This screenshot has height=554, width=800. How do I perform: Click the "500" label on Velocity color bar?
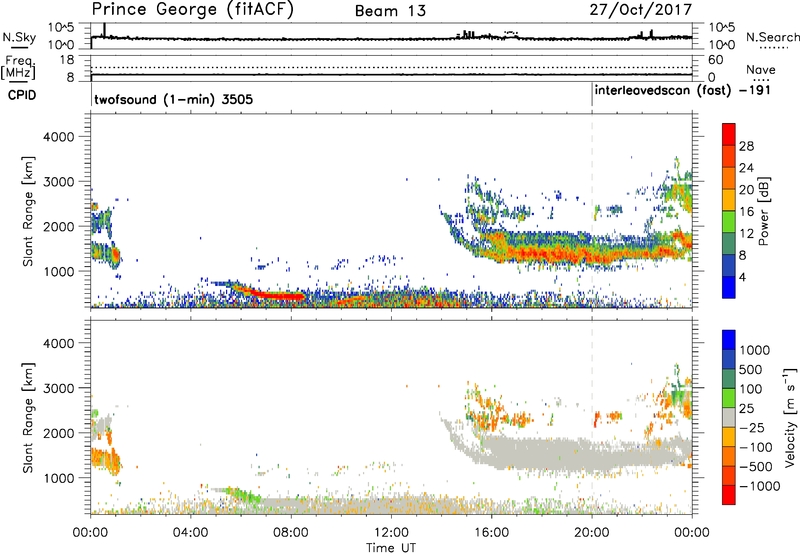tap(751, 369)
